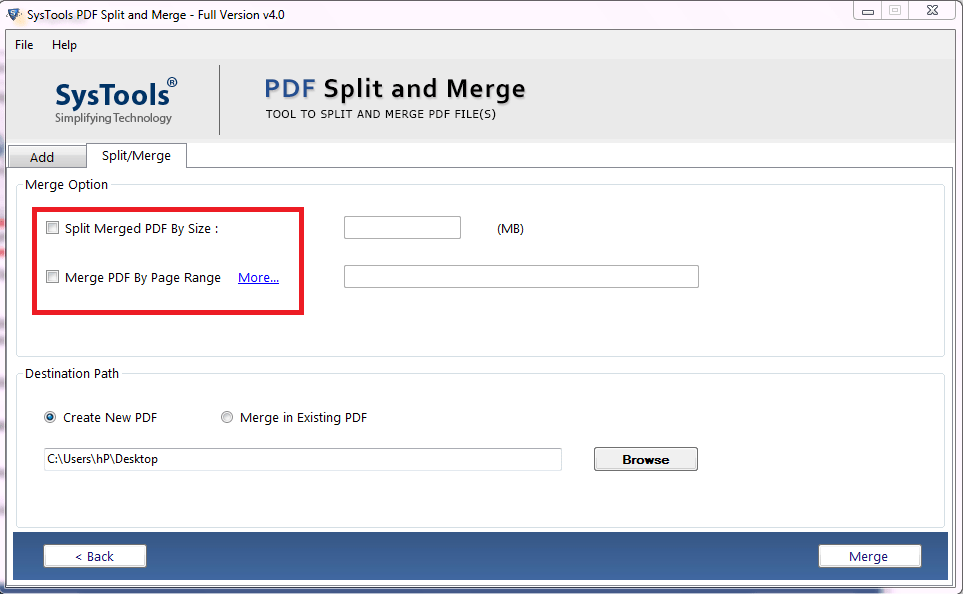Enable Merge PDF By Page Range

tap(52, 277)
